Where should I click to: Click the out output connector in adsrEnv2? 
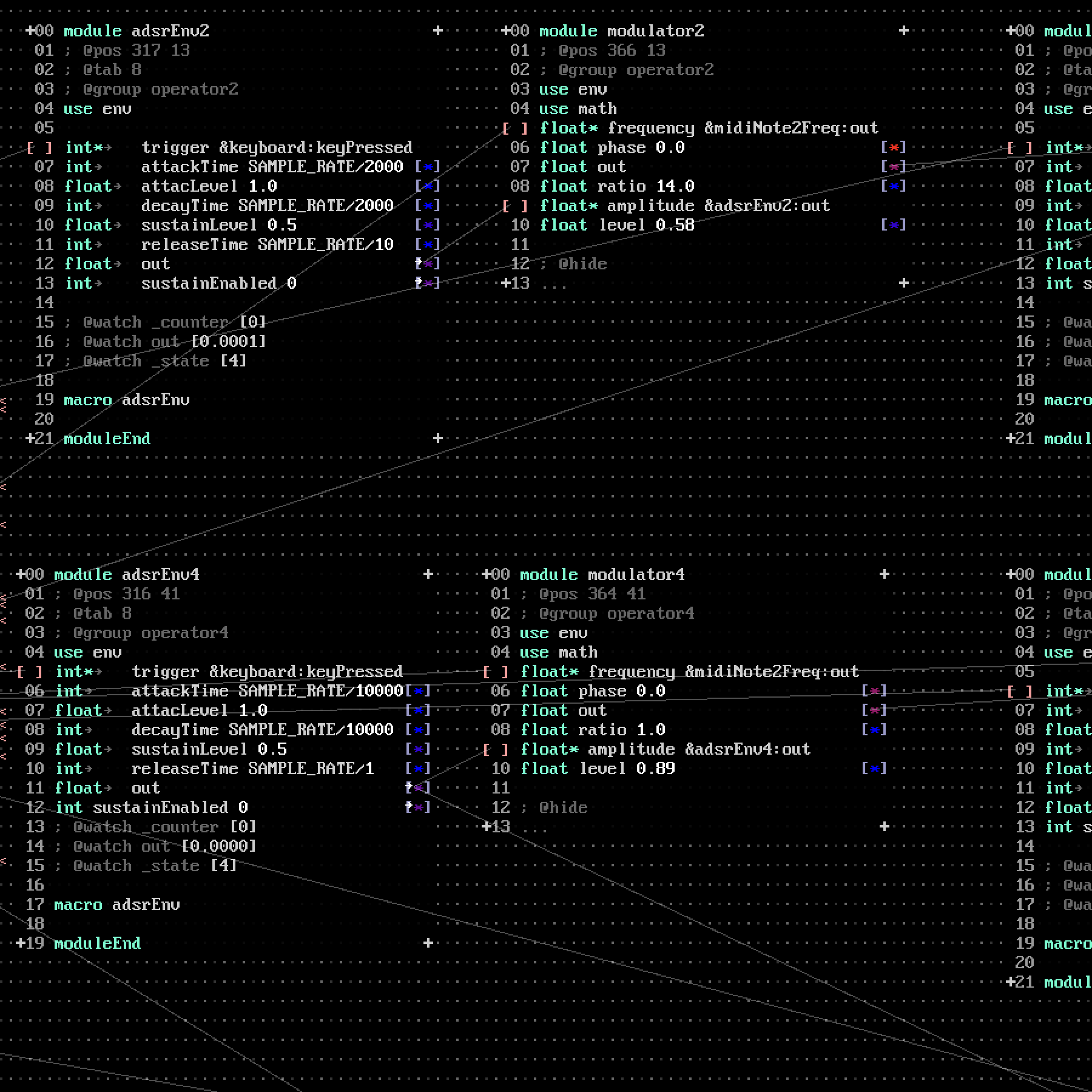pyautogui.click(x=428, y=264)
